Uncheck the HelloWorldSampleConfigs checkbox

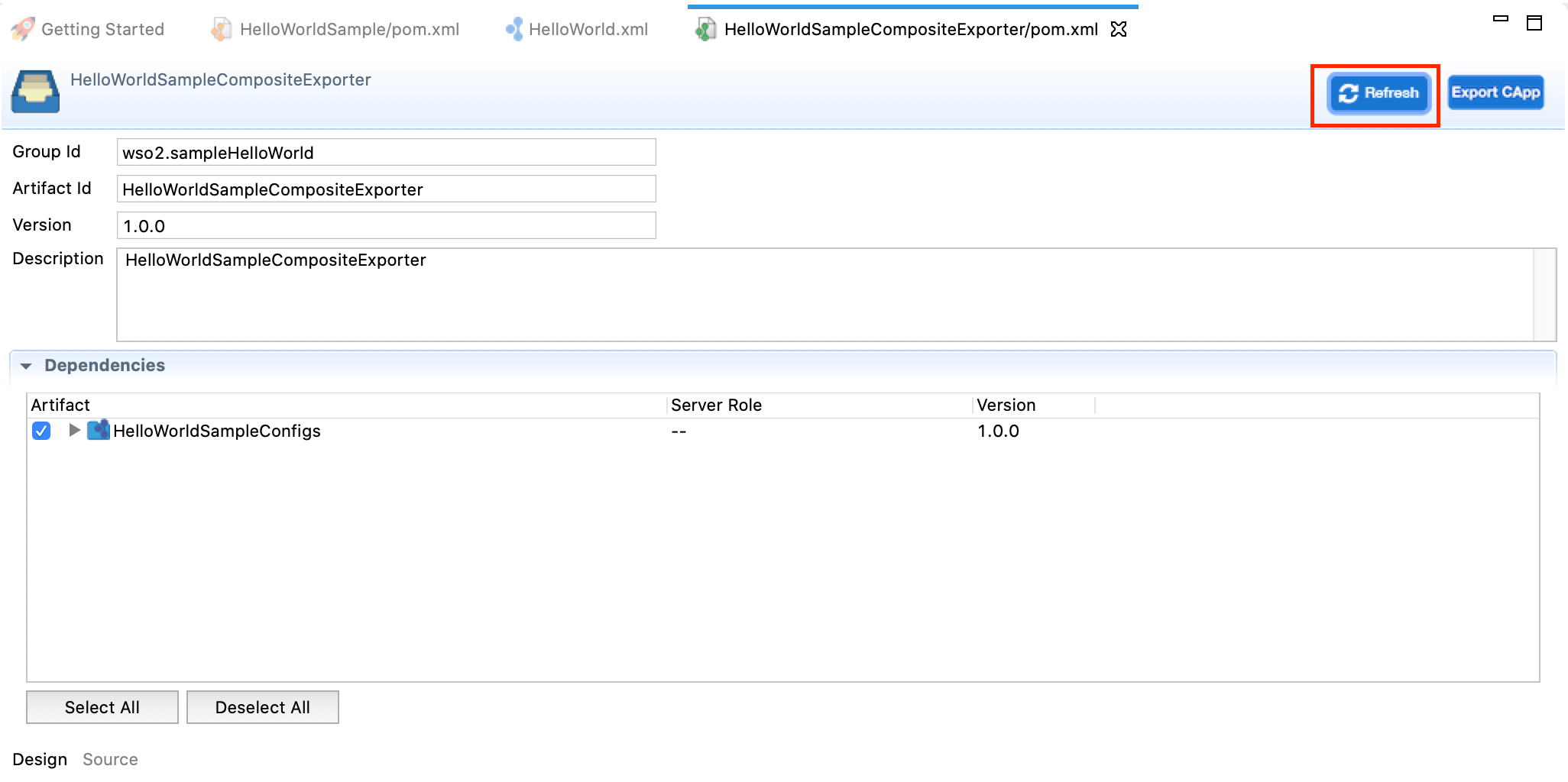(x=41, y=431)
